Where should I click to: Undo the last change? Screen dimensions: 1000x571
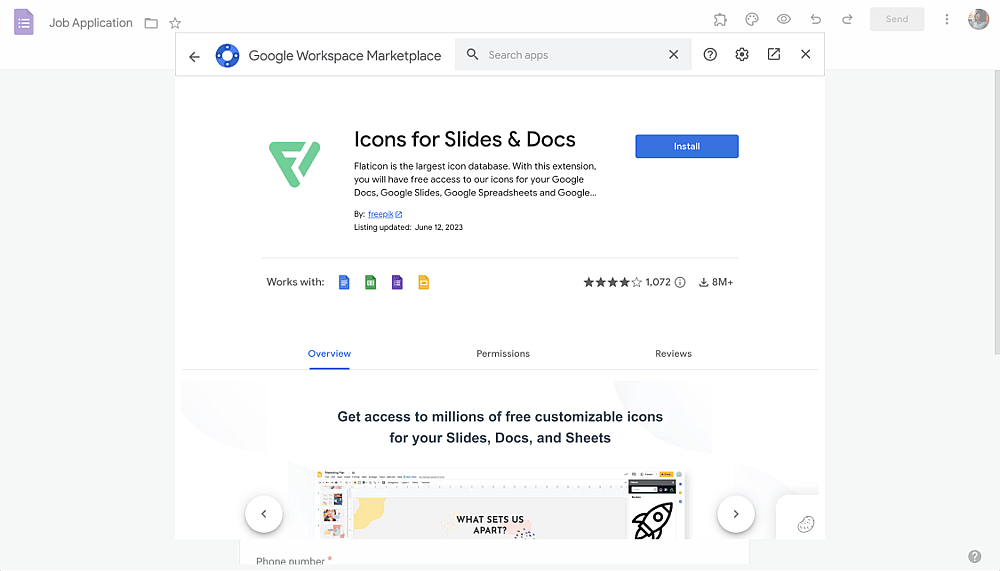816,19
